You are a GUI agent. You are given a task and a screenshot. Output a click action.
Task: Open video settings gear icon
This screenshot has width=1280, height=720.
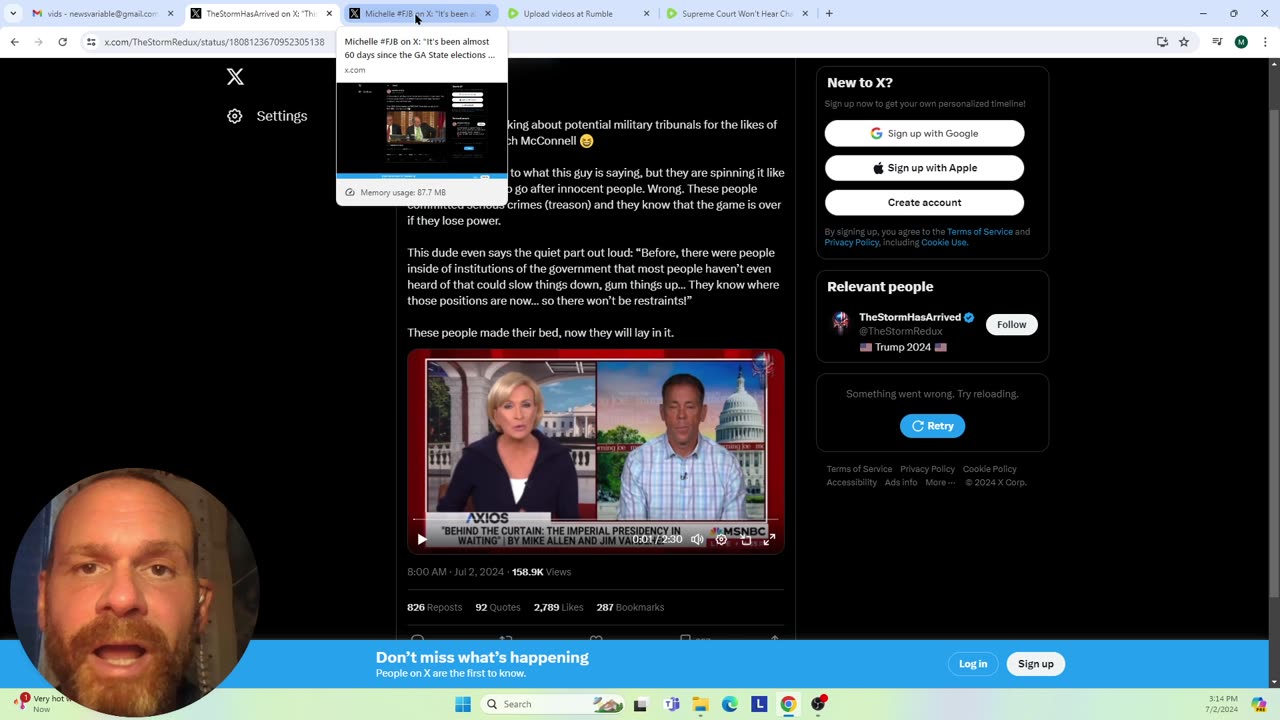pos(721,539)
